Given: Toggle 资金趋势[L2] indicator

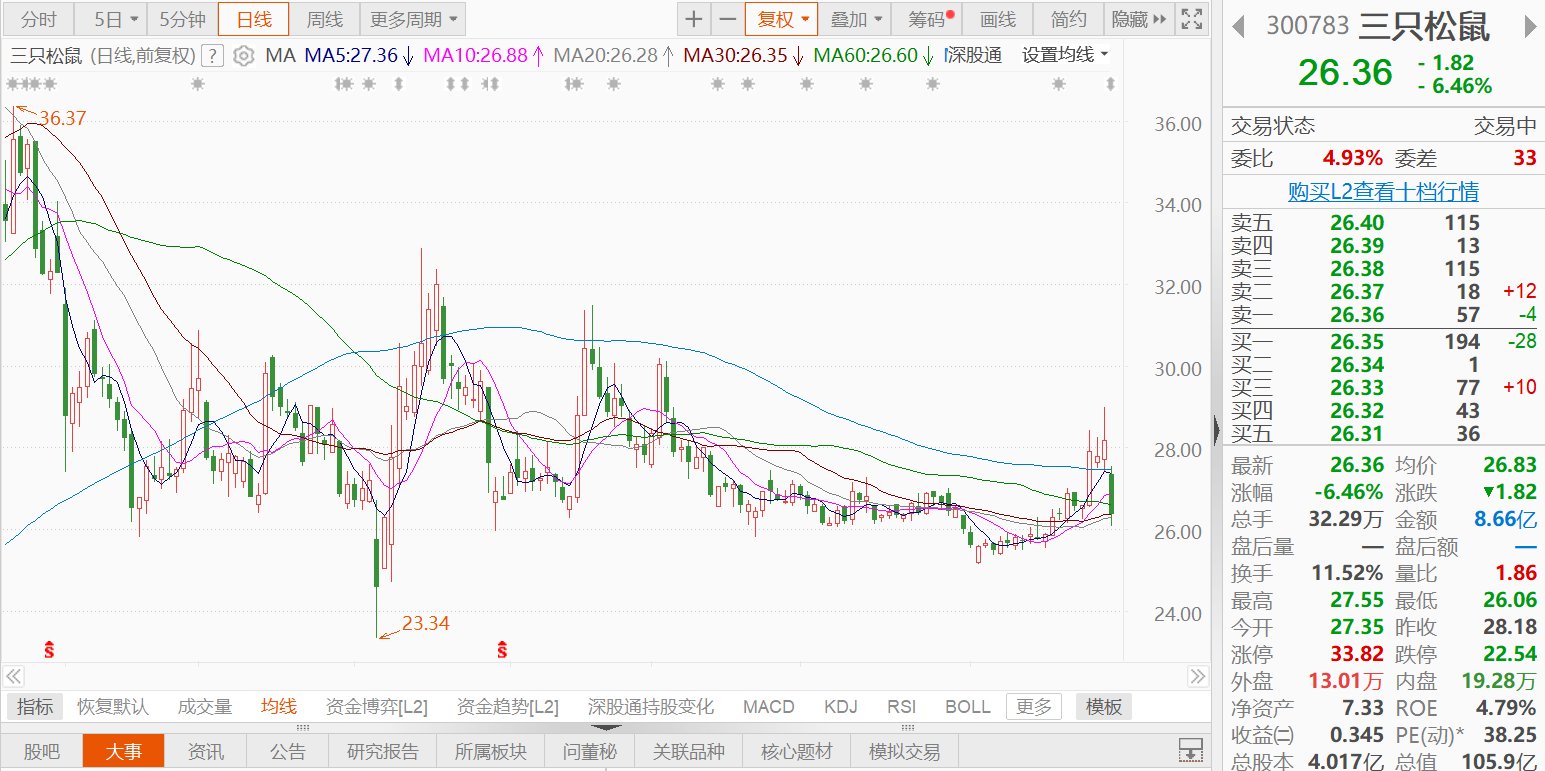Looking at the screenshot, I should [x=508, y=707].
